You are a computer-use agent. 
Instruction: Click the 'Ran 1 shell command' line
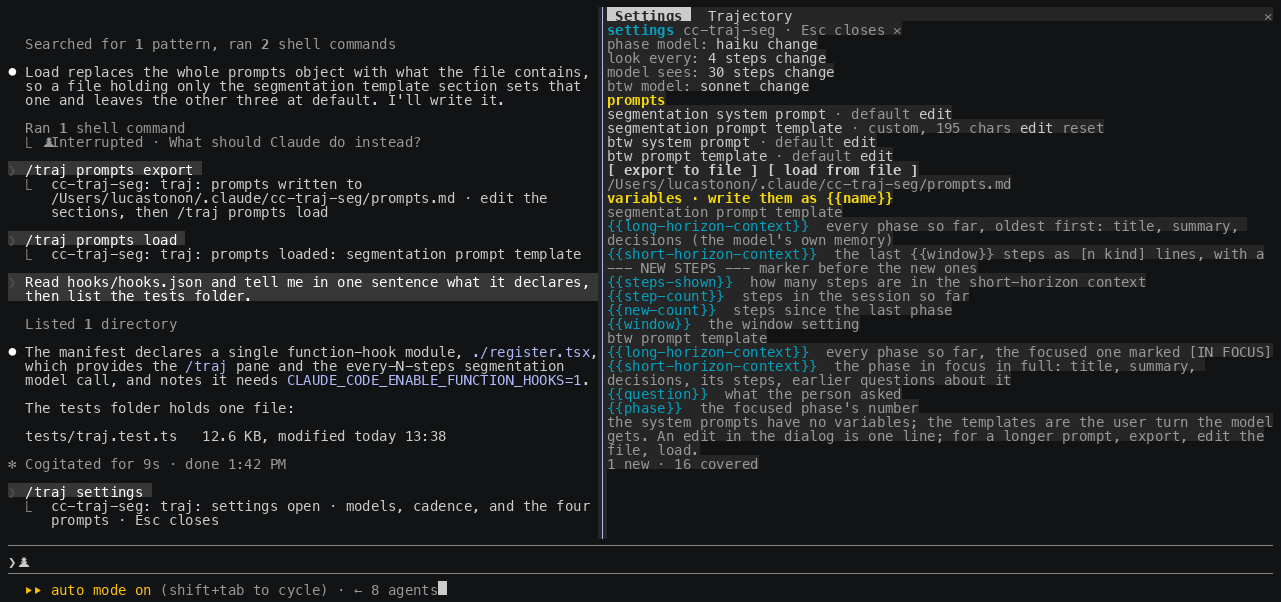pyautogui.click(x=105, y=128)
